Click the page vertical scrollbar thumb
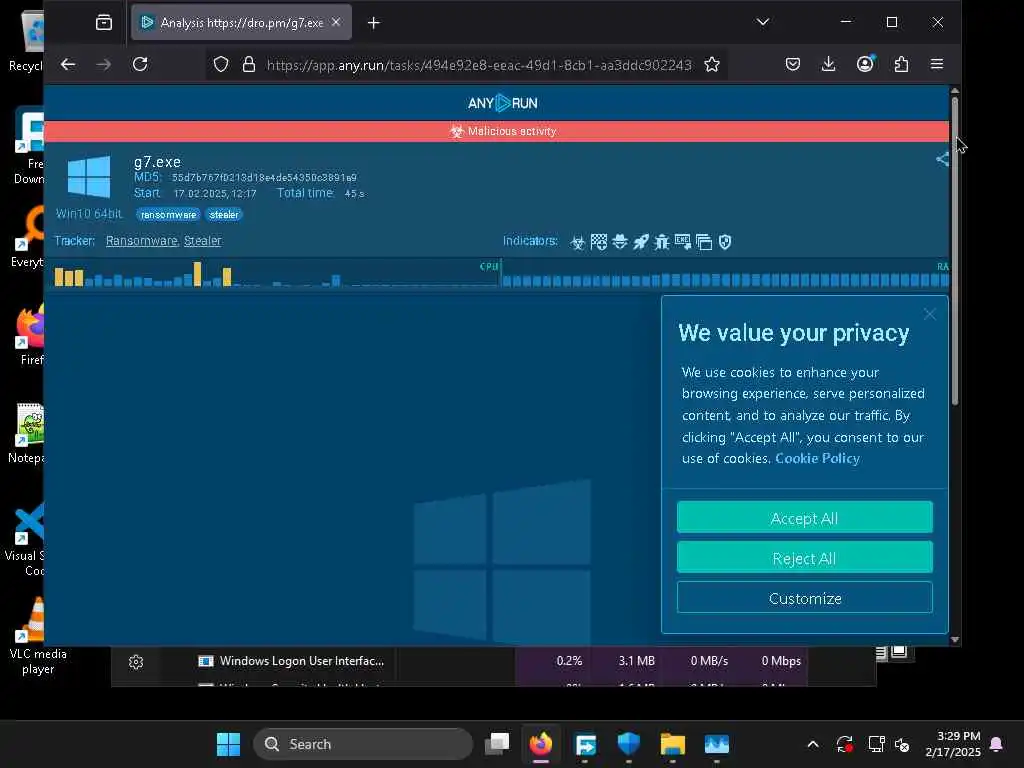Screen dimensions: 1024x768 pos(955,250)
